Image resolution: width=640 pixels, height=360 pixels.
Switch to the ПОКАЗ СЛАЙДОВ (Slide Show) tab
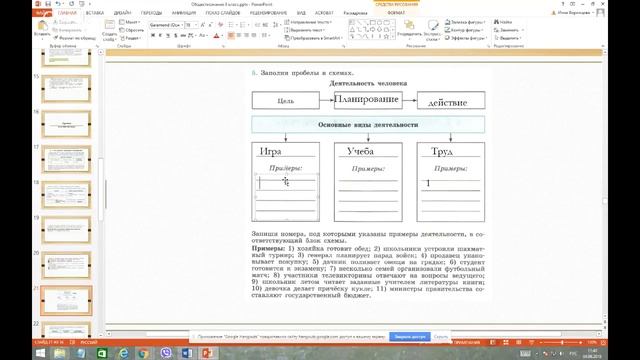point(222,13)
